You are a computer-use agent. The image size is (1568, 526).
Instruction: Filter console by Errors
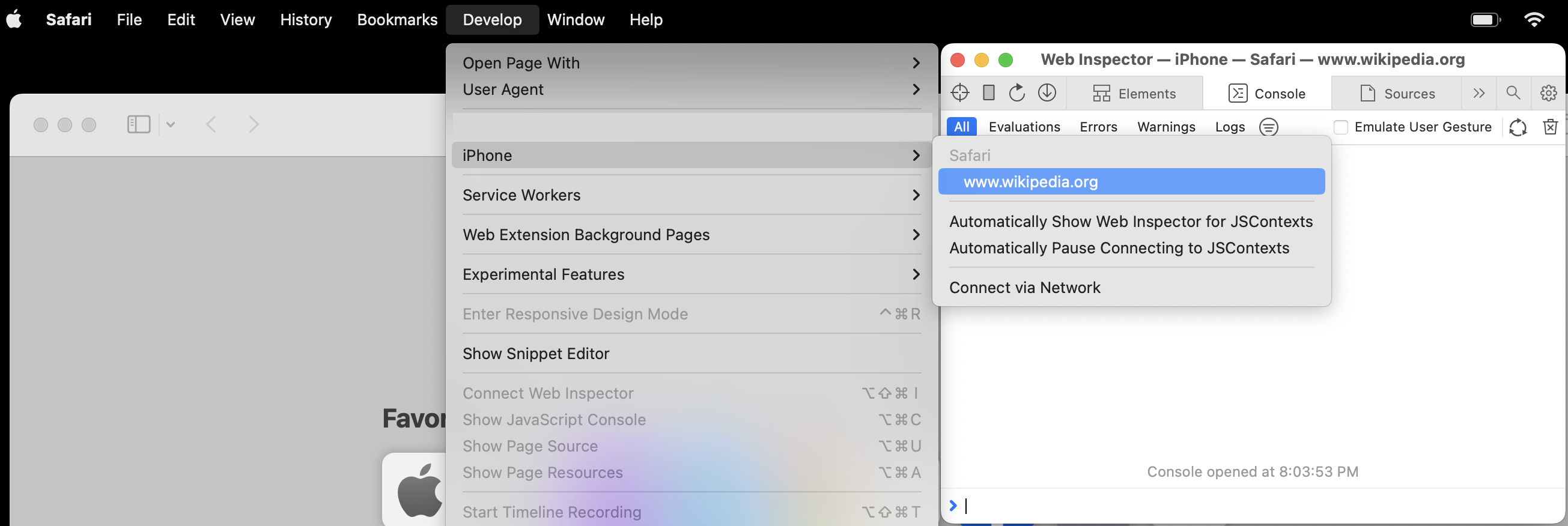(1098, 127)
